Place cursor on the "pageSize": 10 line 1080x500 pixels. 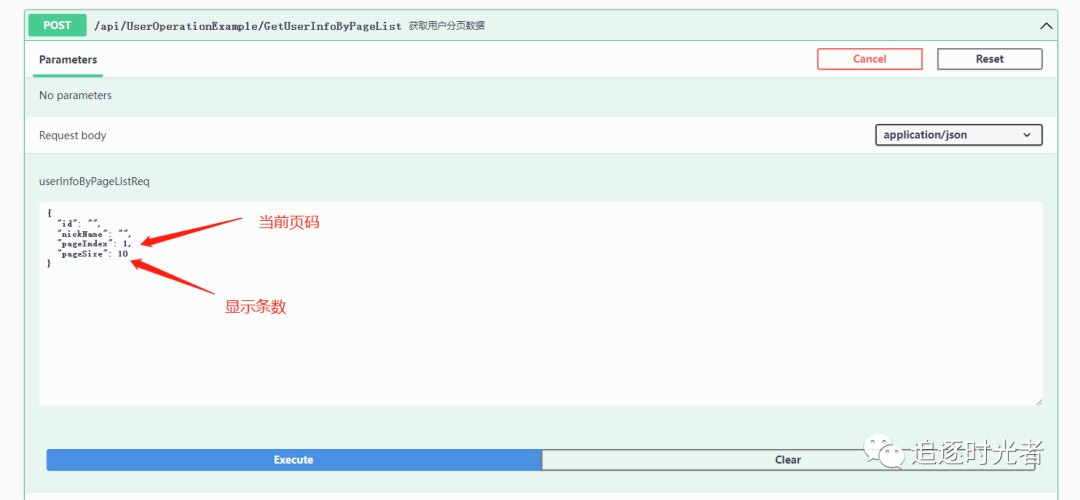(93, 254)
